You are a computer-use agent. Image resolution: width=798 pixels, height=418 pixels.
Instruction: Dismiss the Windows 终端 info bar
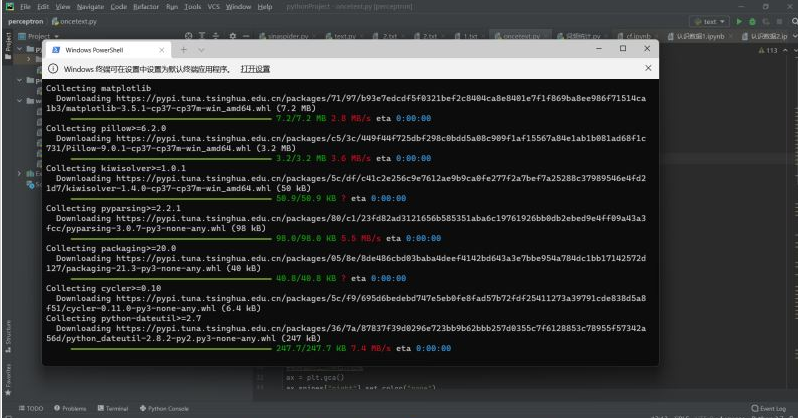(x=648, y=68)
